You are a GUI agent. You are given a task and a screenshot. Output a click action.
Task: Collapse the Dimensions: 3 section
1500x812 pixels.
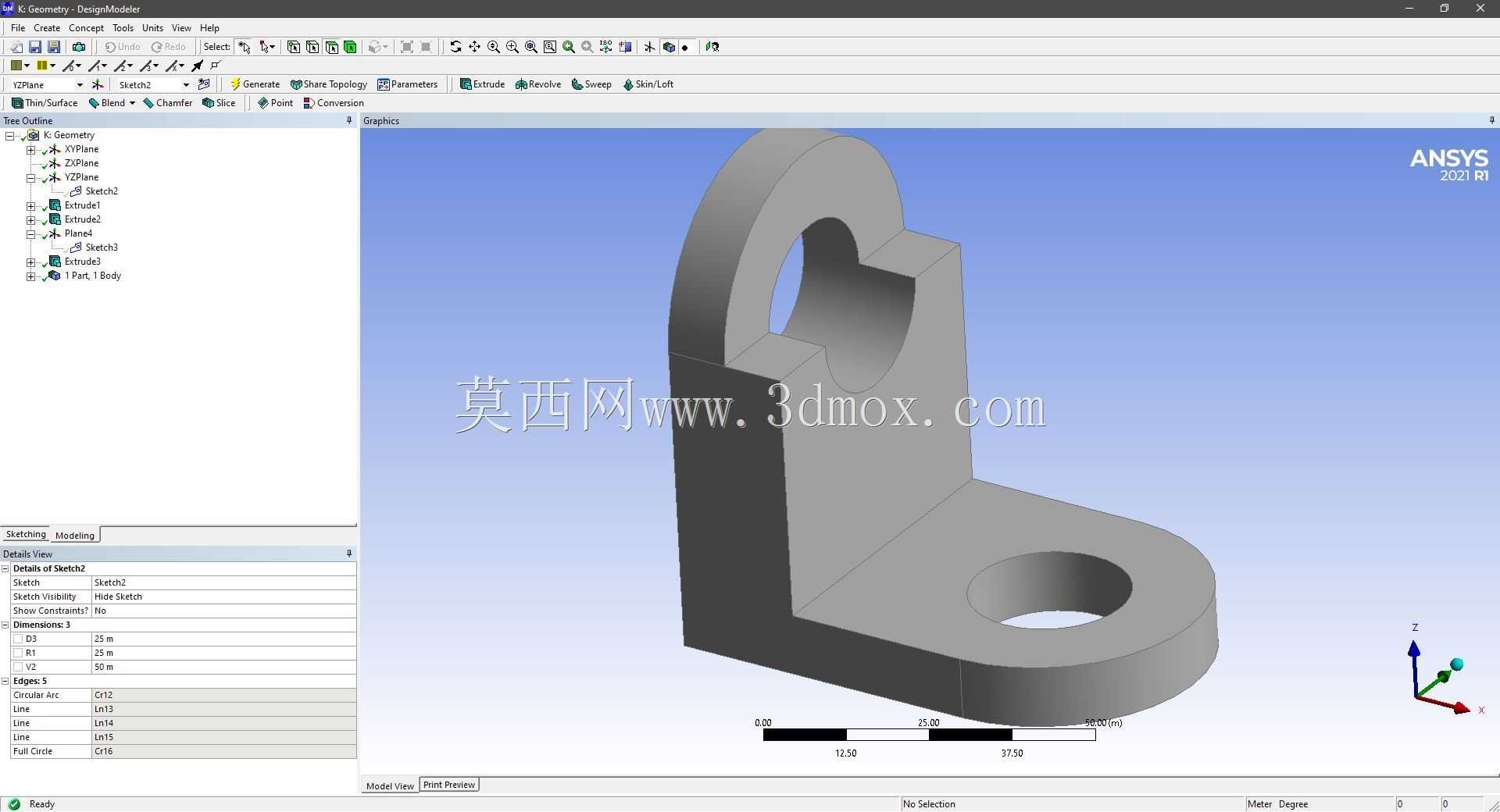pos(5,625)
